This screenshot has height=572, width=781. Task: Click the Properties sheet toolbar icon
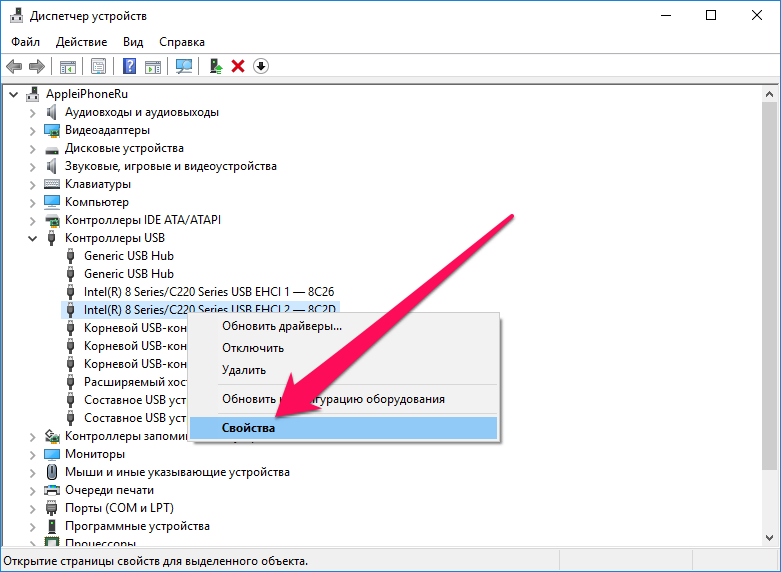tap(98, 67)
